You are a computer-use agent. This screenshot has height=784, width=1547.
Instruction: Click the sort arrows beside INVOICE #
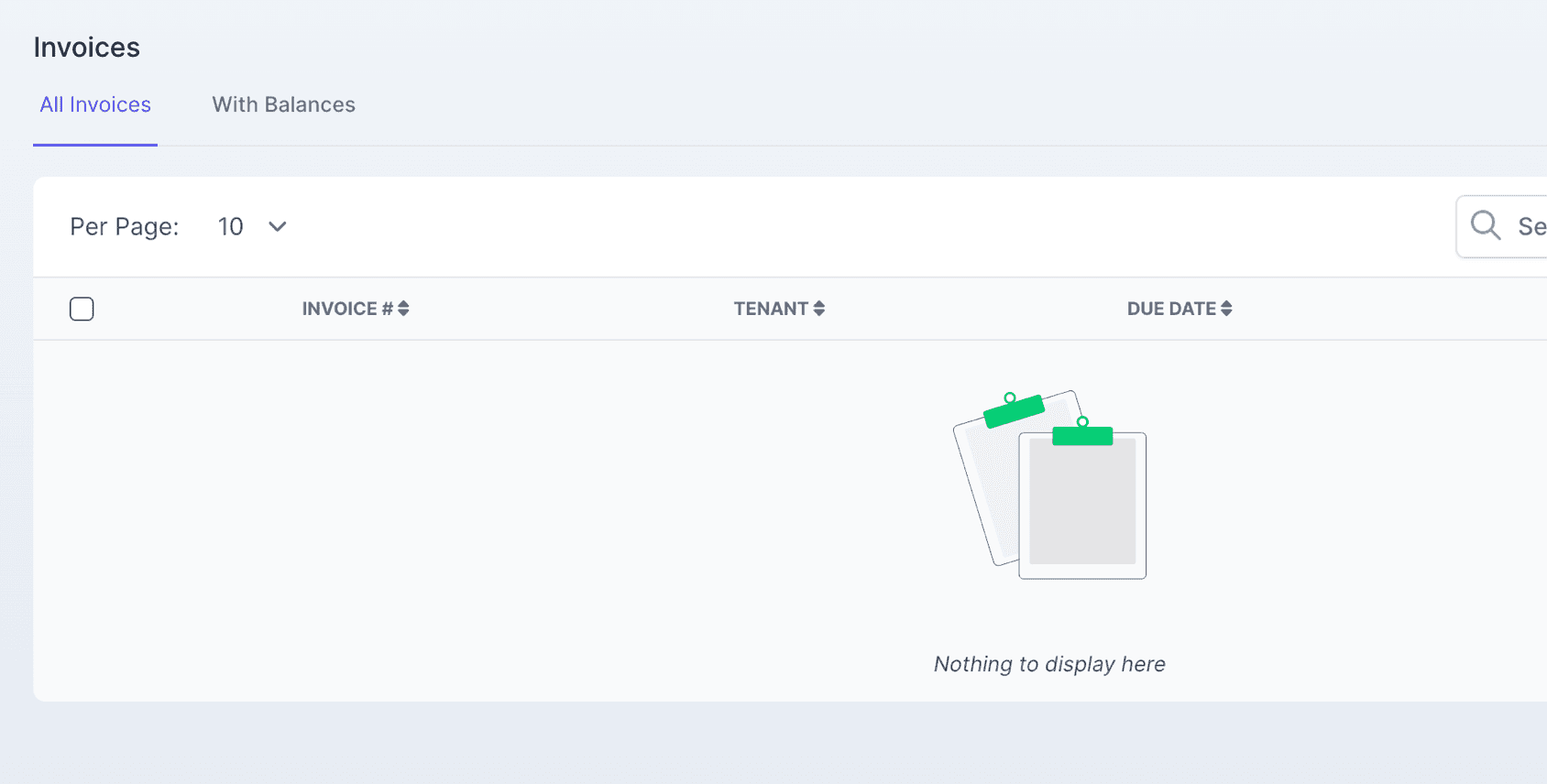[x=403, y=310]
